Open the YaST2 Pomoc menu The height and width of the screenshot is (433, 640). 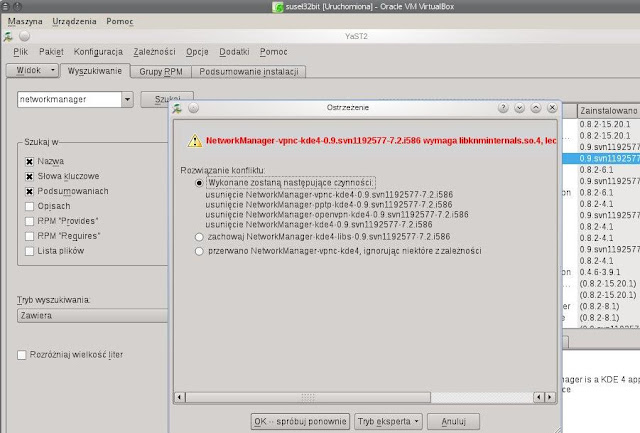coord(273,52)
